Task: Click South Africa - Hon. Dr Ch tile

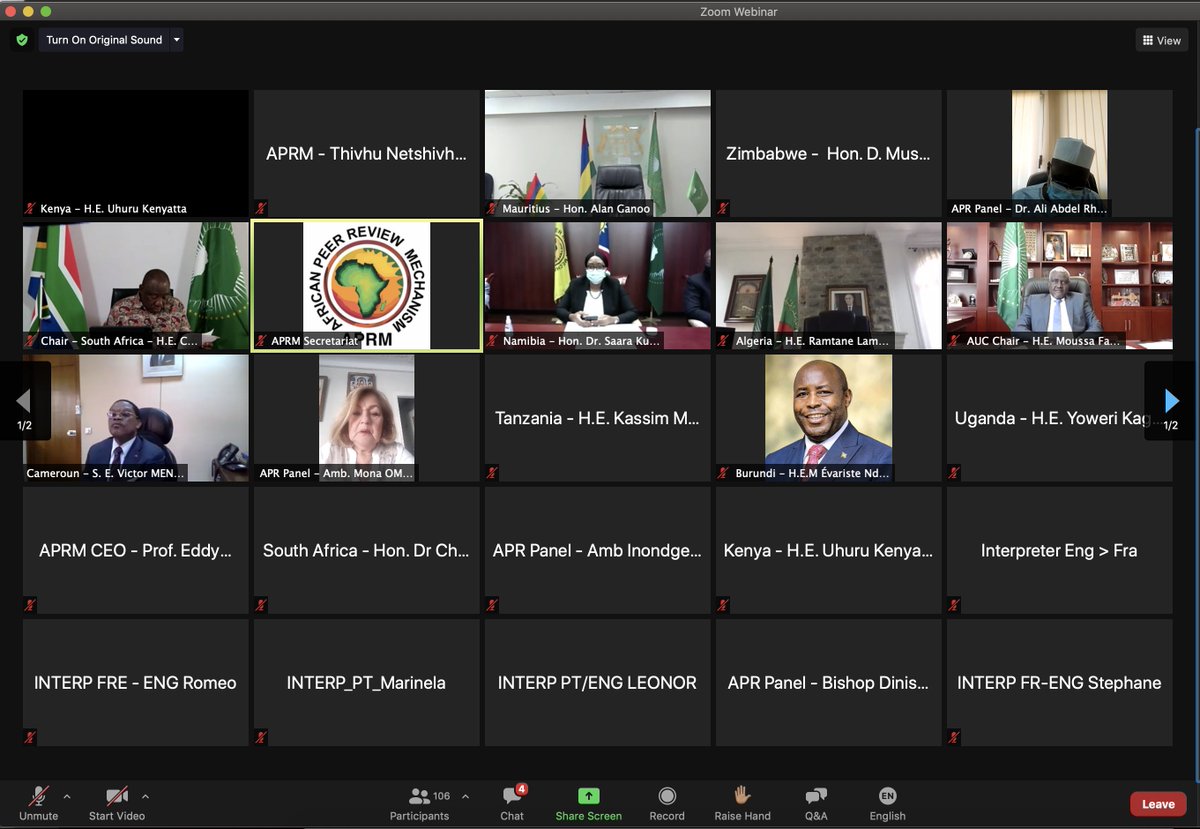Action: [366, 550]
